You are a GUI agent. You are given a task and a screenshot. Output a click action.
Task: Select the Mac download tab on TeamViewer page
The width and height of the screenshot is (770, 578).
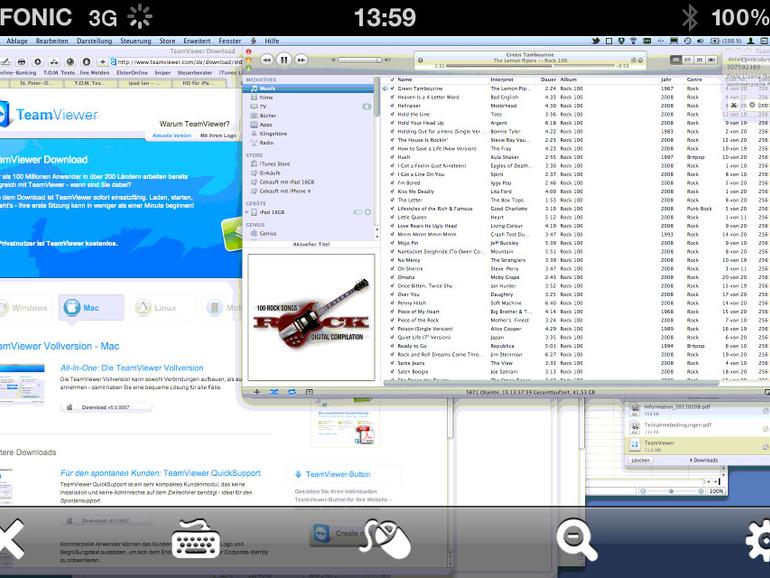coord(91,307)
